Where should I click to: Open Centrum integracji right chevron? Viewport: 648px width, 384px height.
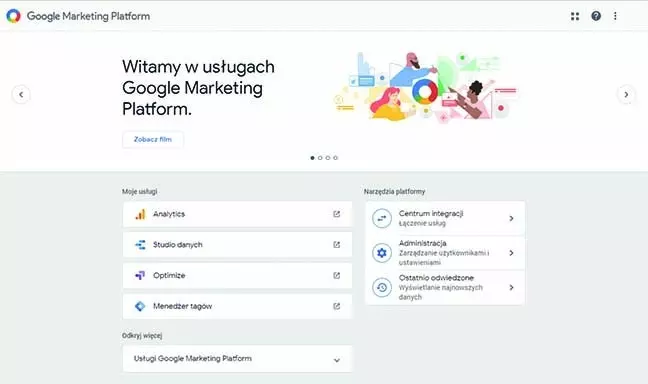click(x=512, y=218)
